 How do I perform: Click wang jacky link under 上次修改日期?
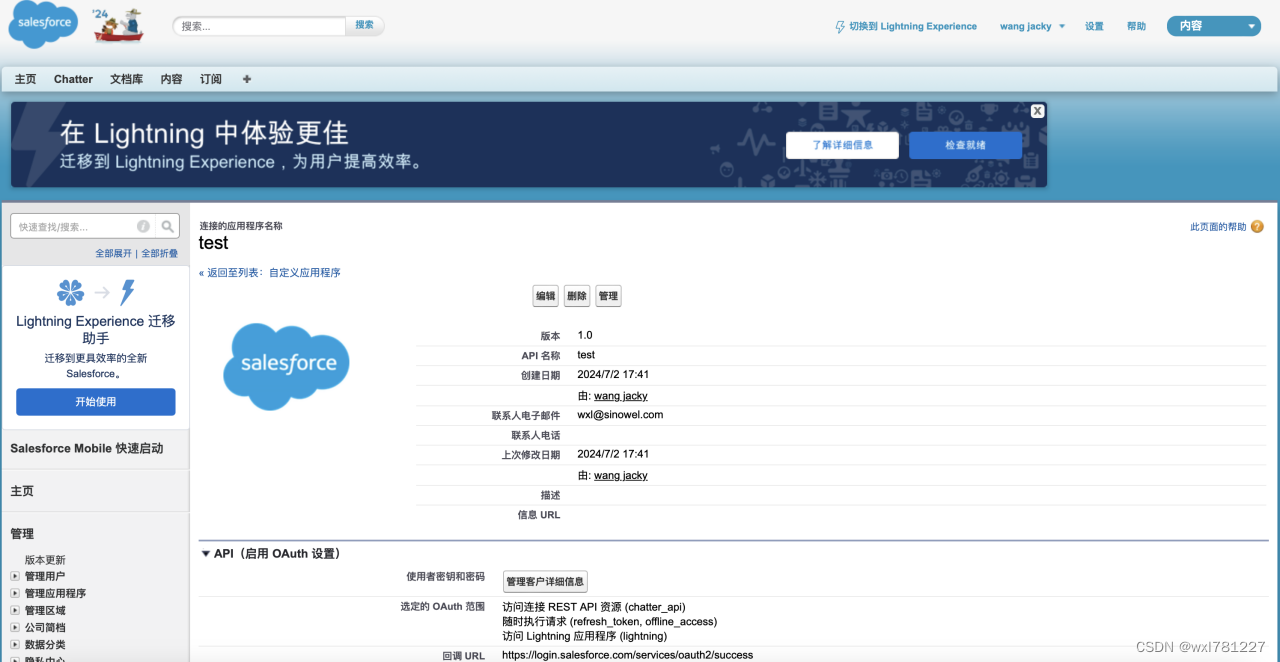coord(621,475)
